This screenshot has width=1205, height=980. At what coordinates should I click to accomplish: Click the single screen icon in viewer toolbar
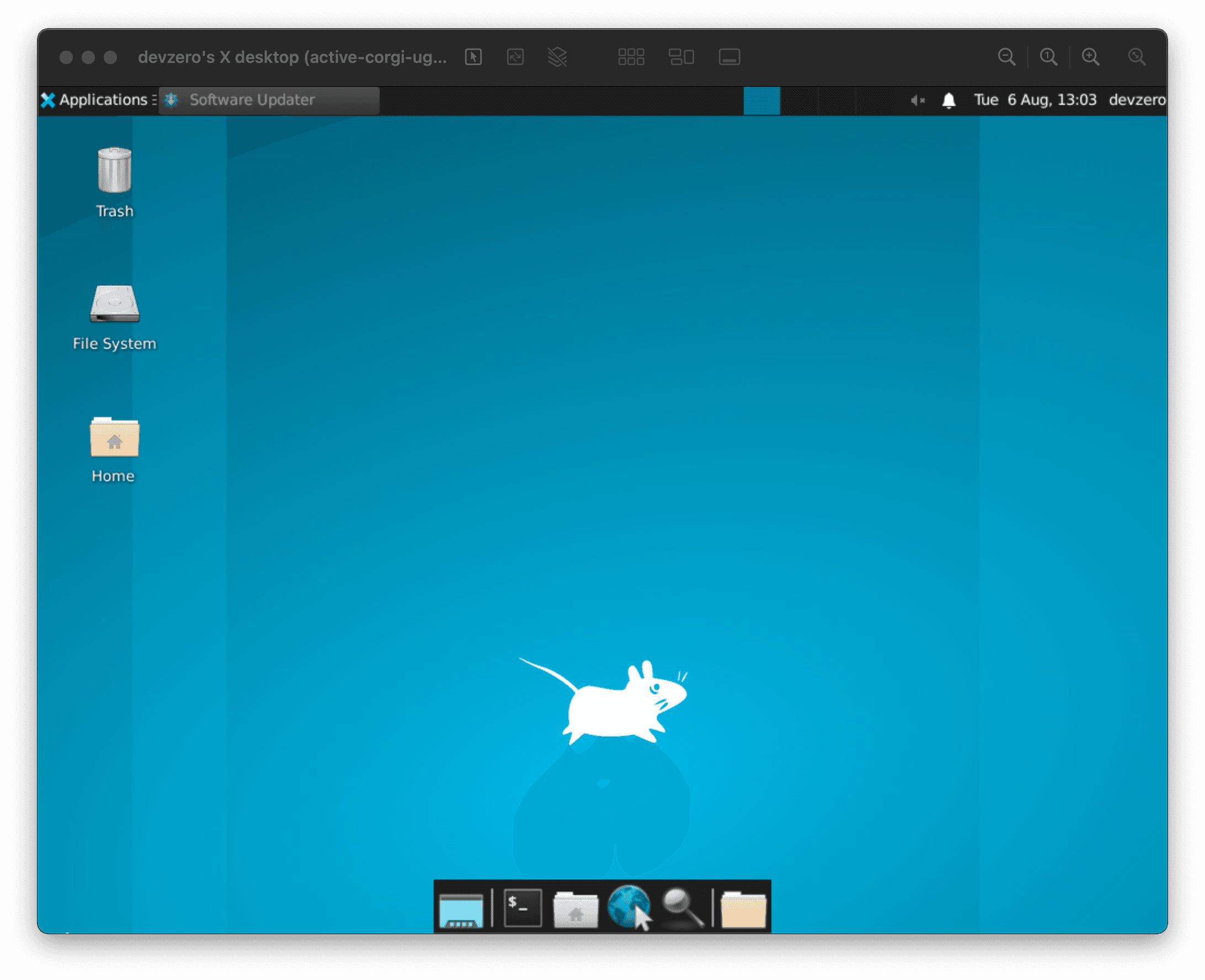729,57
